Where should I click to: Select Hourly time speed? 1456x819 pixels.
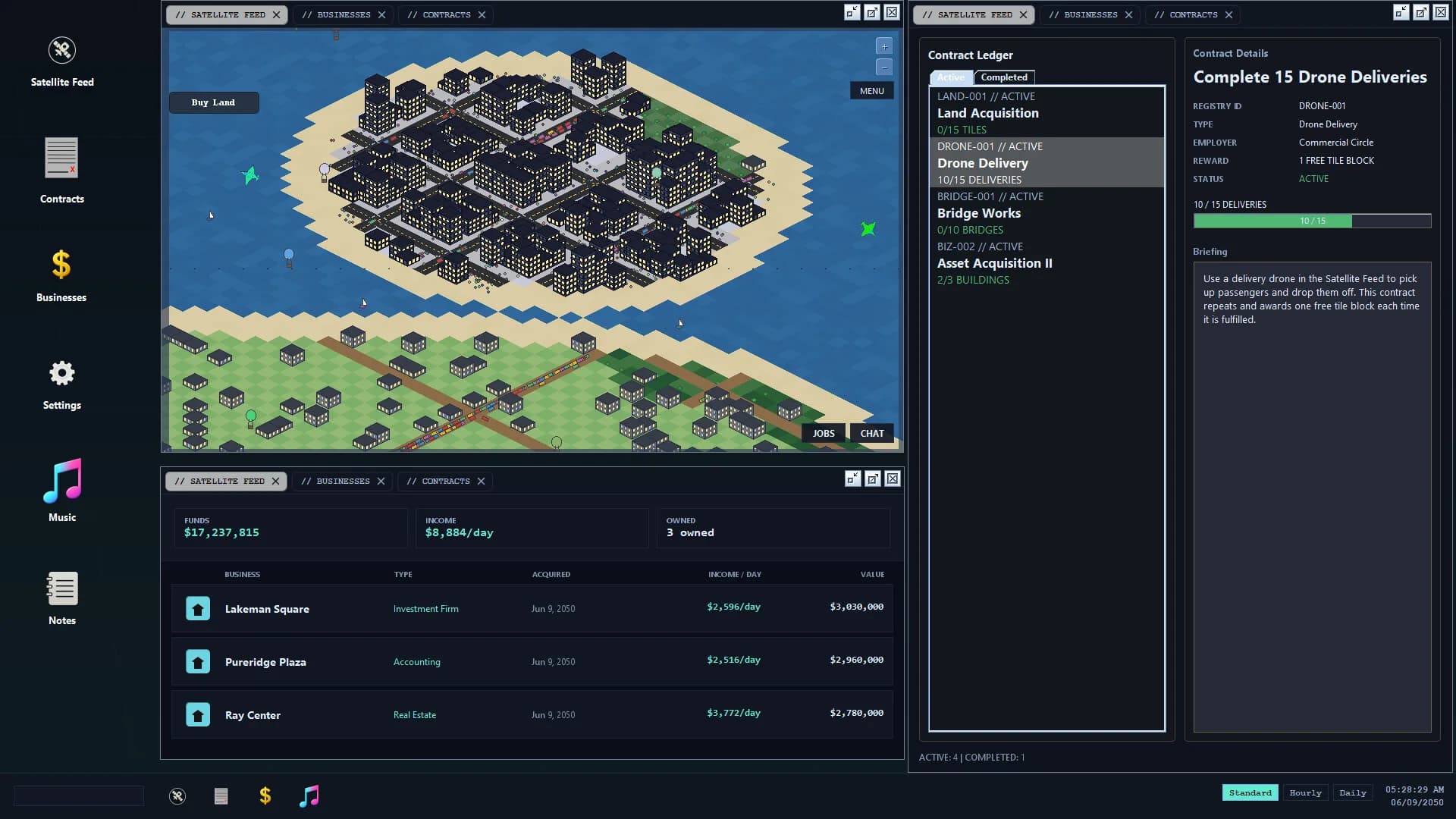pos(1305,792)
